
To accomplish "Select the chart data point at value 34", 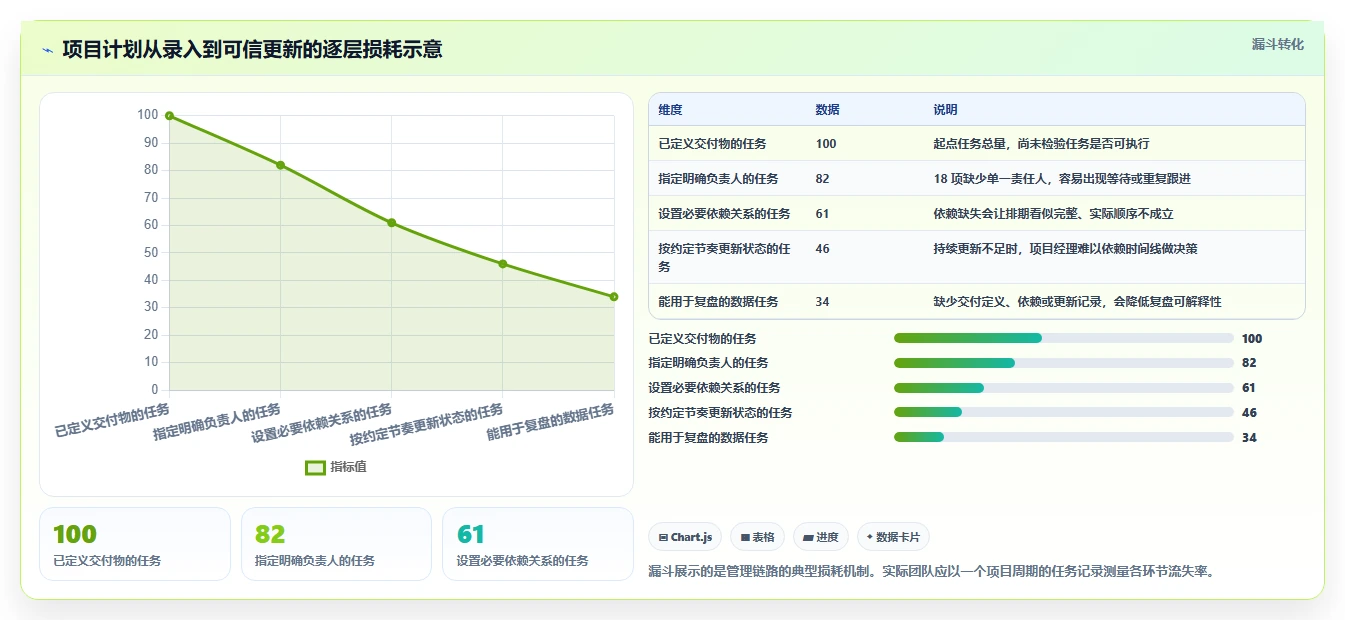I will [613, 297].
